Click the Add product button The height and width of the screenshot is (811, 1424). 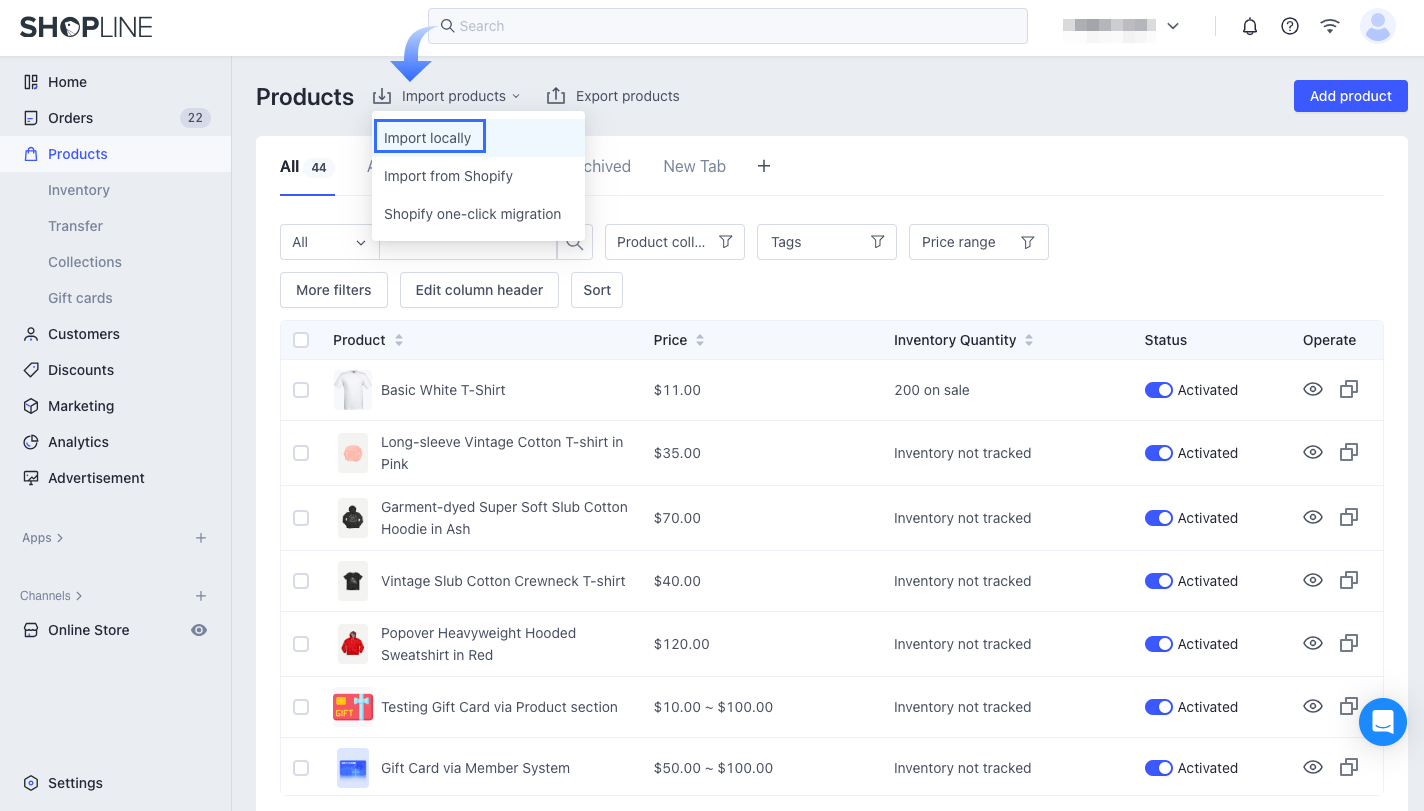click(1350, 96)
